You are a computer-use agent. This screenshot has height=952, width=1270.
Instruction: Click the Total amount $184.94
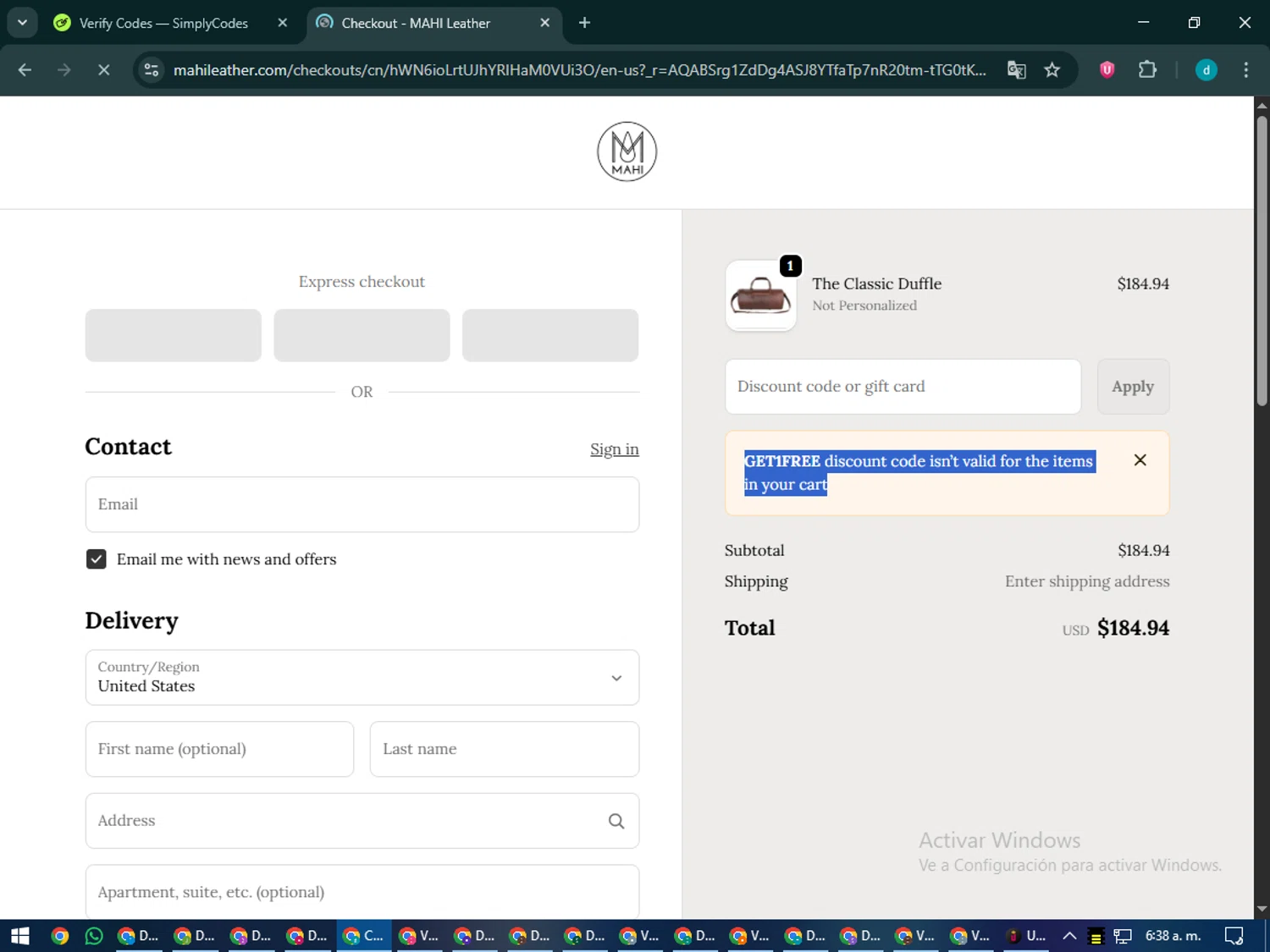point(1133,628)
